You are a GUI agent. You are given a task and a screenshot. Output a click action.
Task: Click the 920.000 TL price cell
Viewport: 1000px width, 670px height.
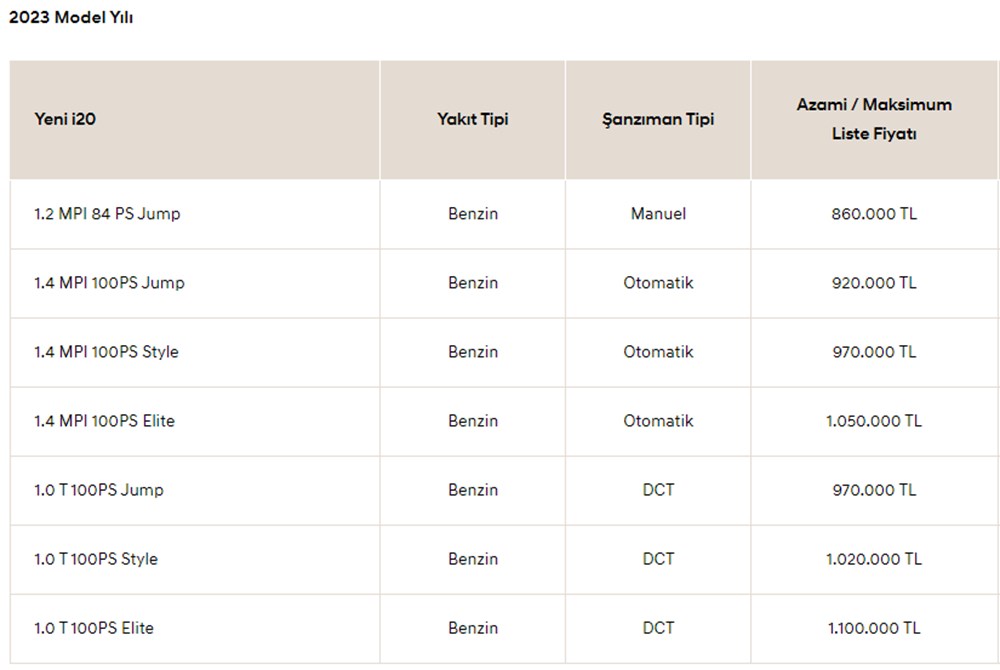point(874,283)
